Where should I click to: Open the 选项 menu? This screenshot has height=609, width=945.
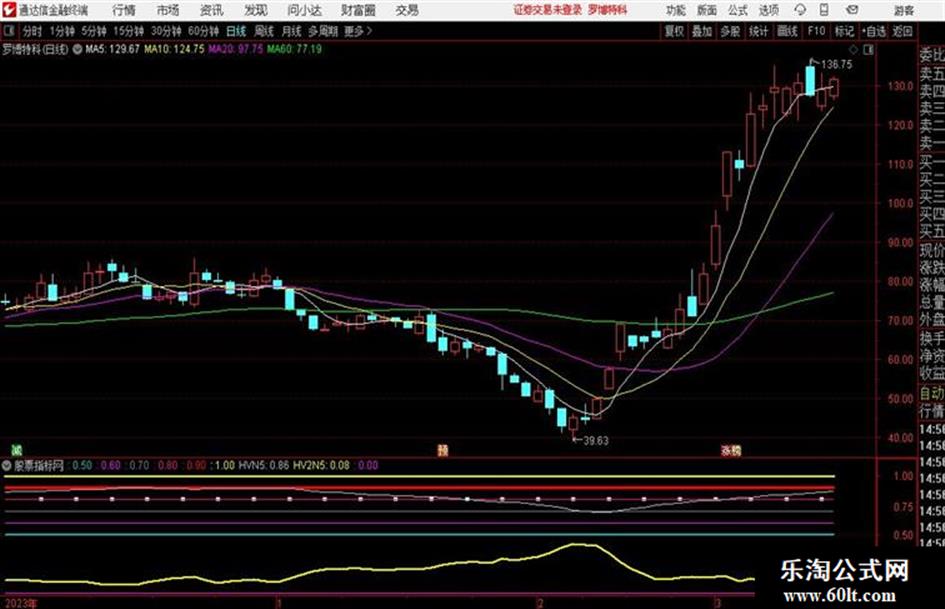pos(768,10)
